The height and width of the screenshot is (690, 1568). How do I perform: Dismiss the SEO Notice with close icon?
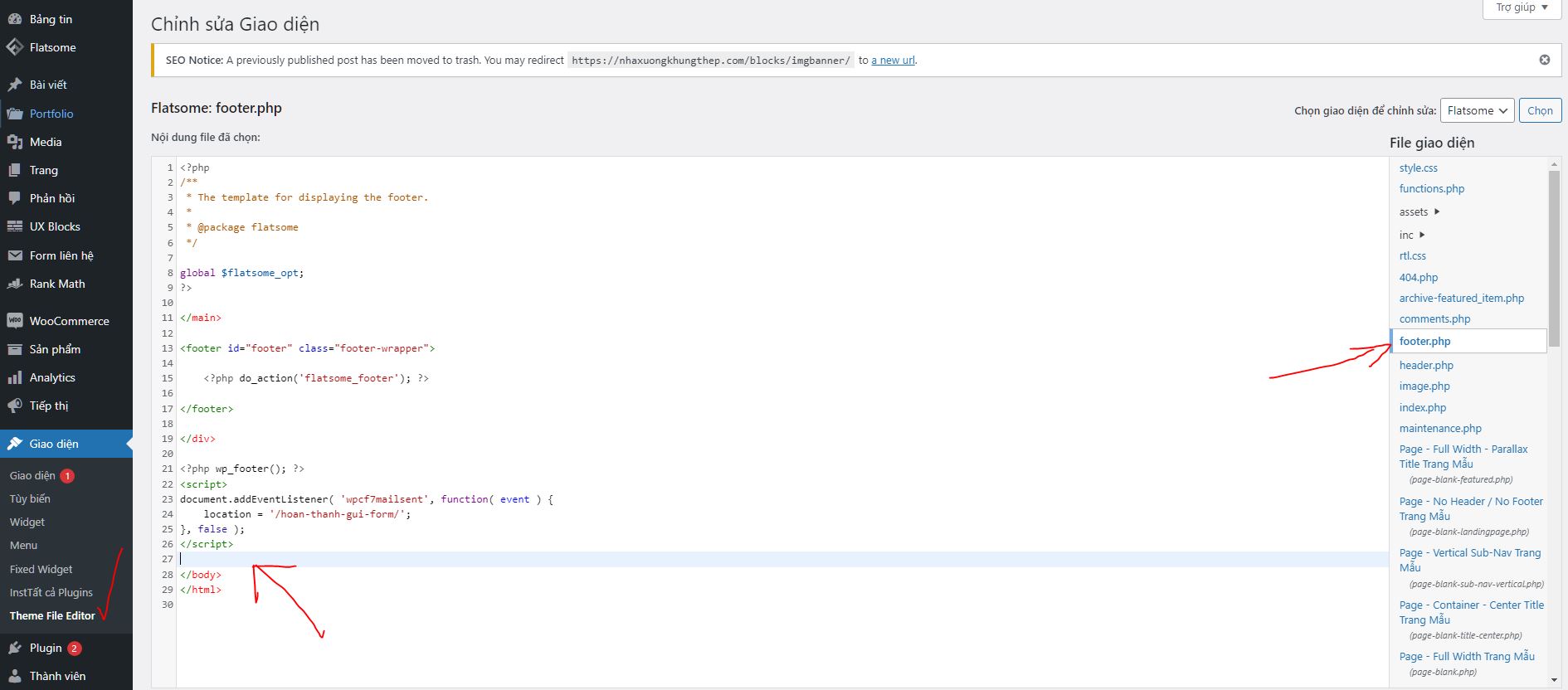(1545, 60)
